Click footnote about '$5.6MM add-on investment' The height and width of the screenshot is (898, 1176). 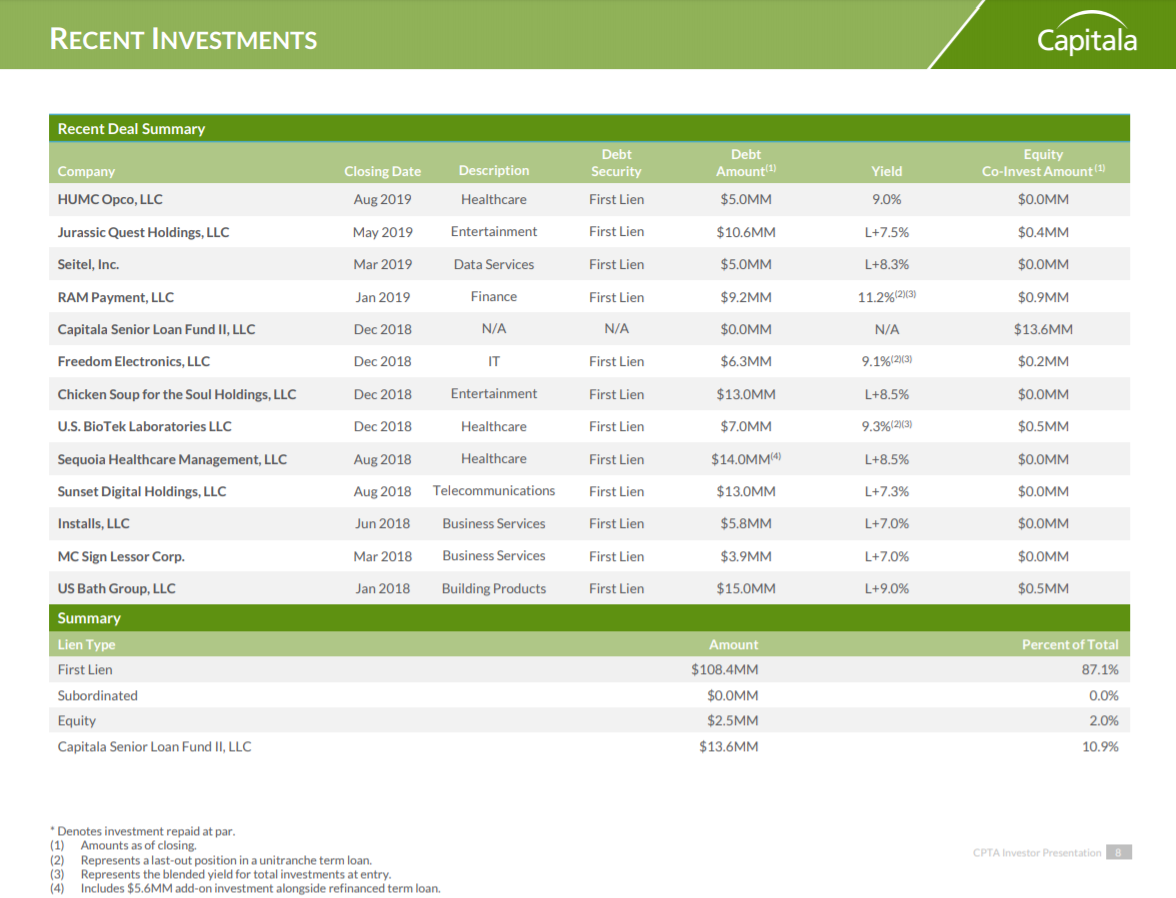[x=260, y=888]
